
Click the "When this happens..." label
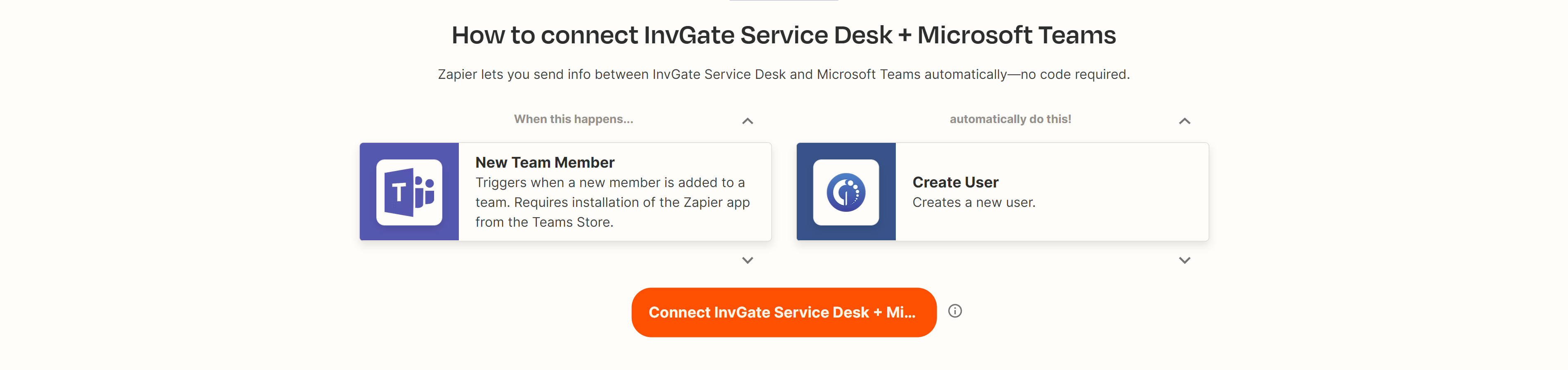(574, 119)
